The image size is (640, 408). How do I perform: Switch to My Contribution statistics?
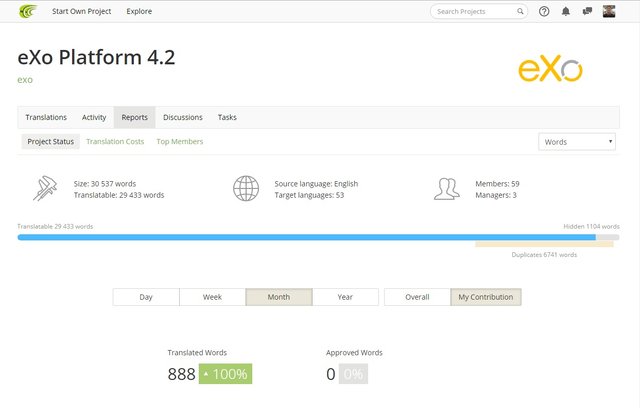tap(486, 297)
